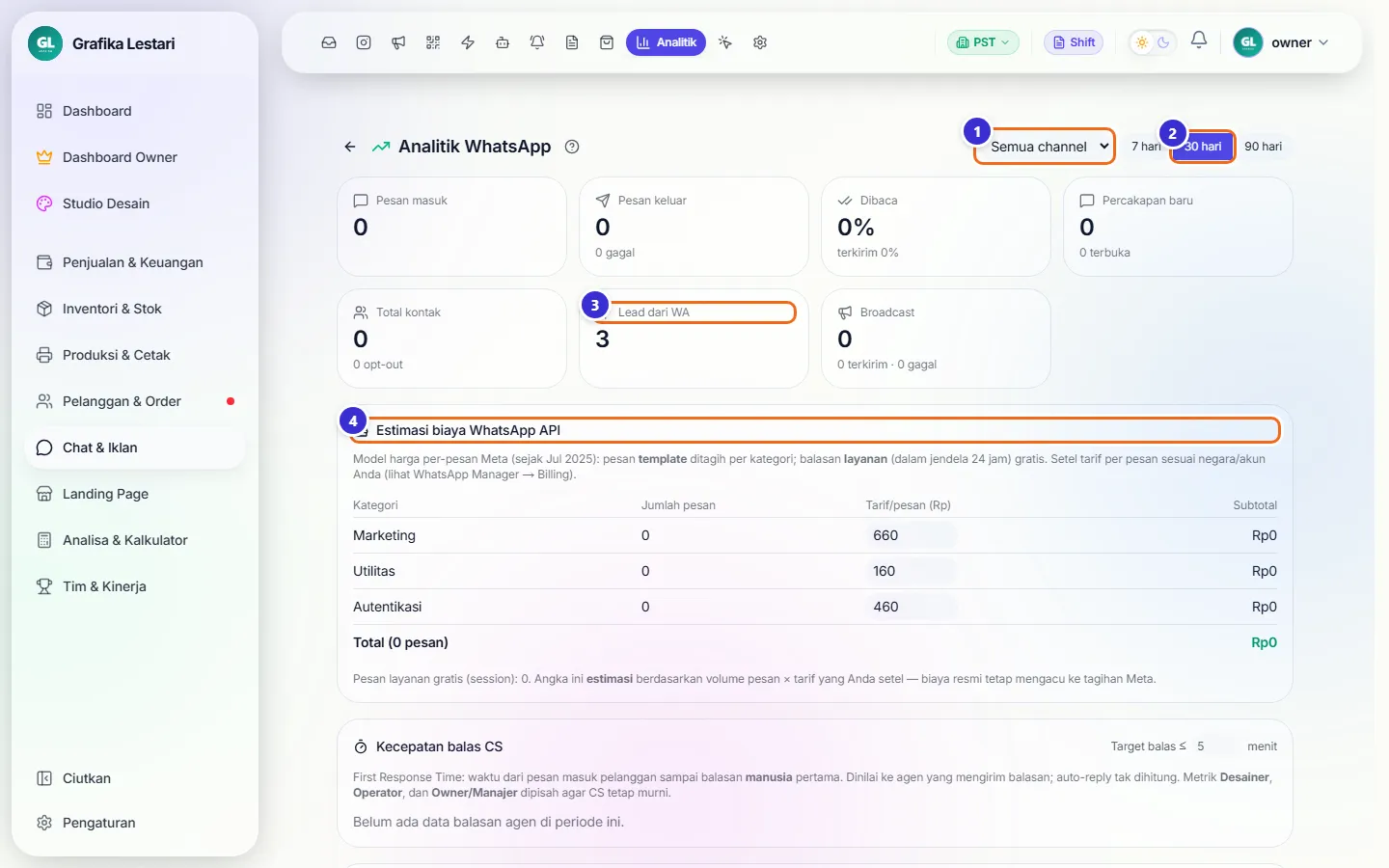This screenshot has width=1389, height=868.
Task: Edit Marketing tarif field 660
Action: point(911,535)
